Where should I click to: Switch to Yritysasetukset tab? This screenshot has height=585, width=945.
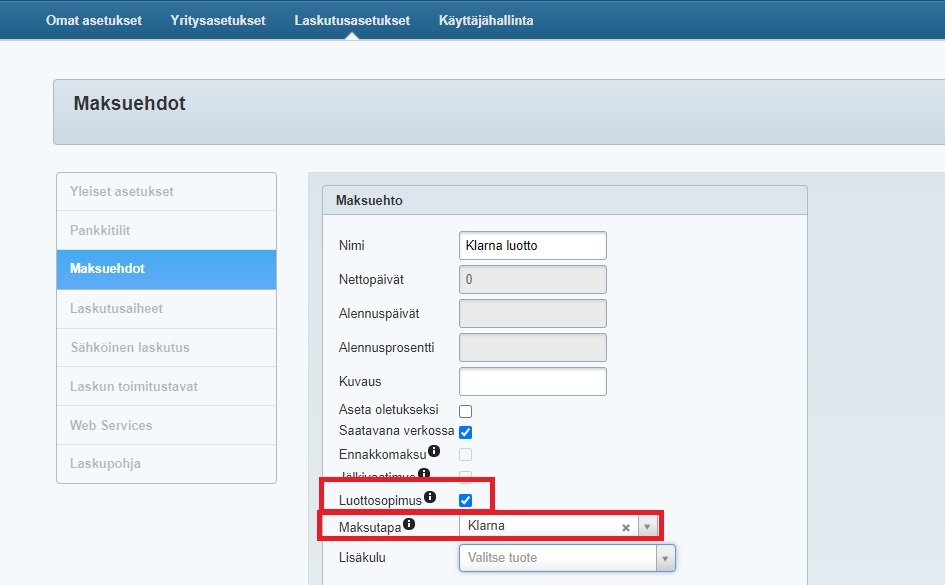coord(218,20)
